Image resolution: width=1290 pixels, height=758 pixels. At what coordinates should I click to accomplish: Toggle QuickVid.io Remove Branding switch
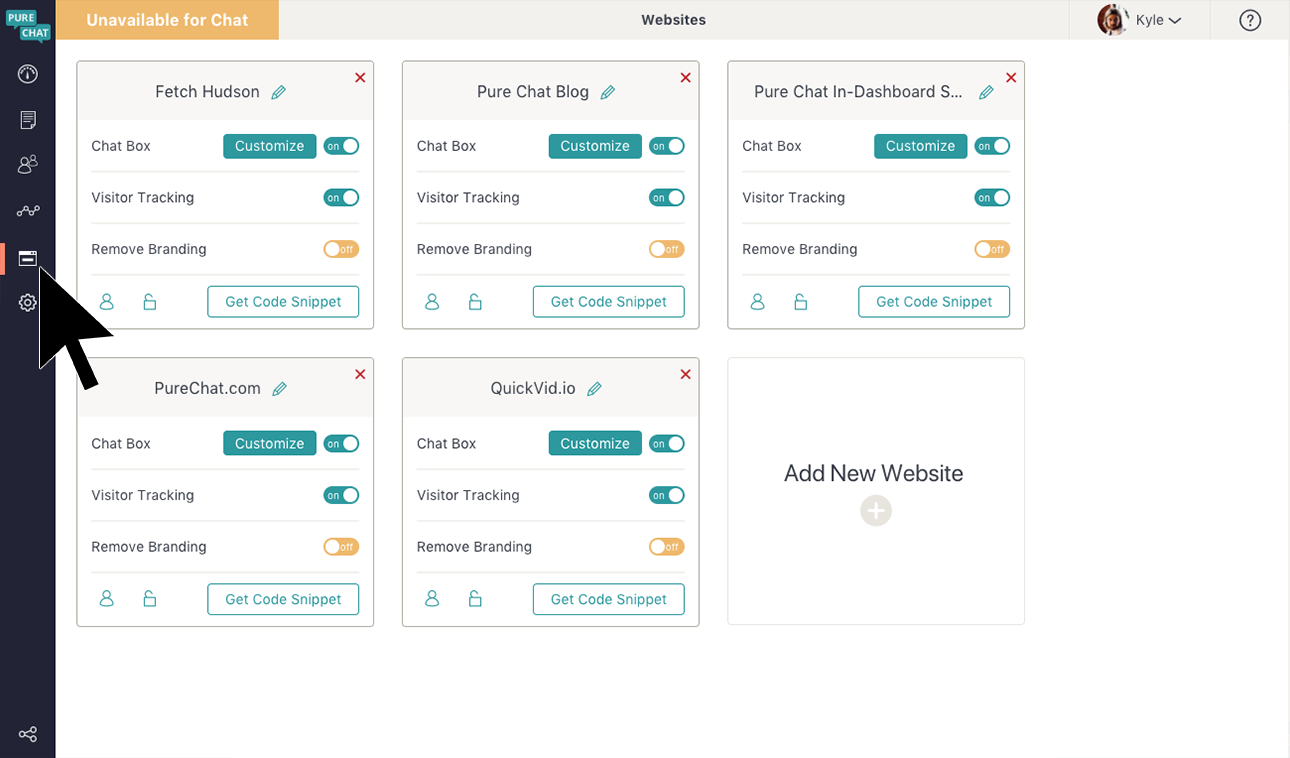(x=667, y=547)
